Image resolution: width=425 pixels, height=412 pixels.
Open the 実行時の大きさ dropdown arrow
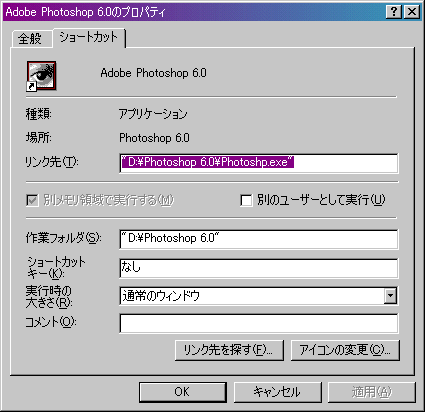tap(390, 296)
